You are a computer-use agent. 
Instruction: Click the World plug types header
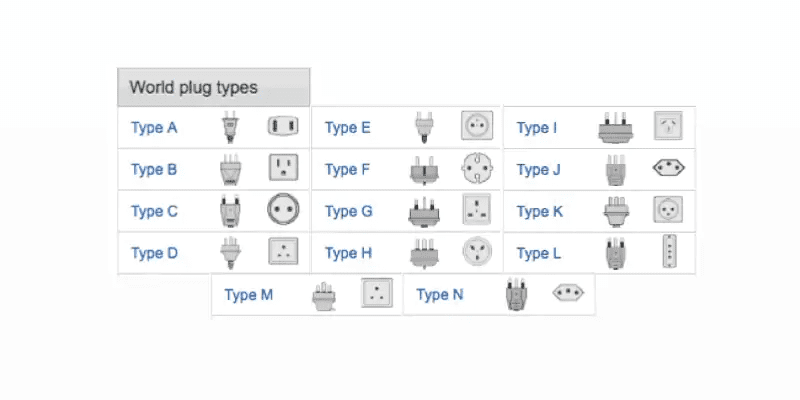point(213,87)
